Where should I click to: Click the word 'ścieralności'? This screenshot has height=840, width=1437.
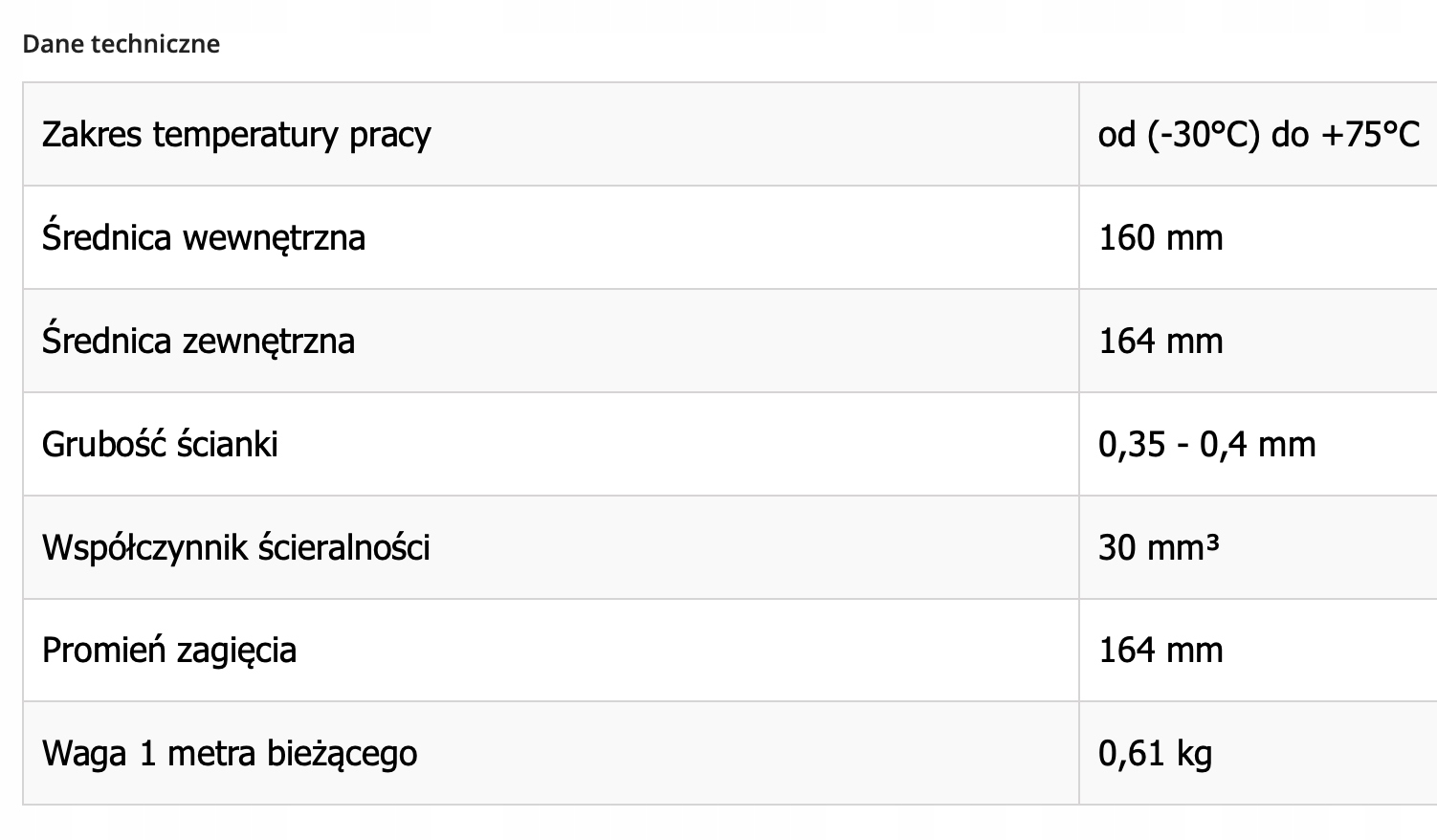coord(344,547)
